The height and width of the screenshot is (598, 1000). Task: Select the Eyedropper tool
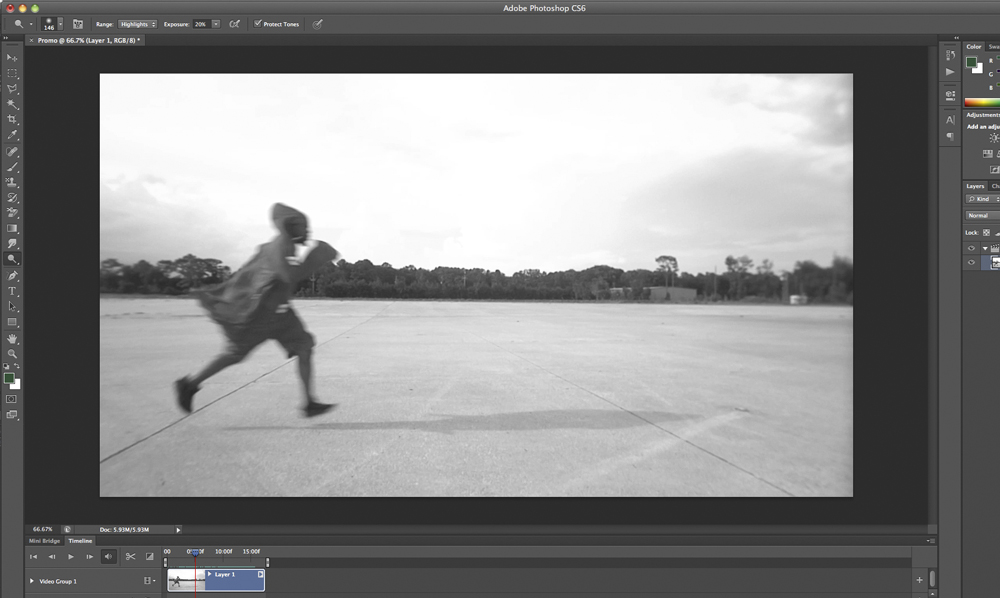coord(12,135)
